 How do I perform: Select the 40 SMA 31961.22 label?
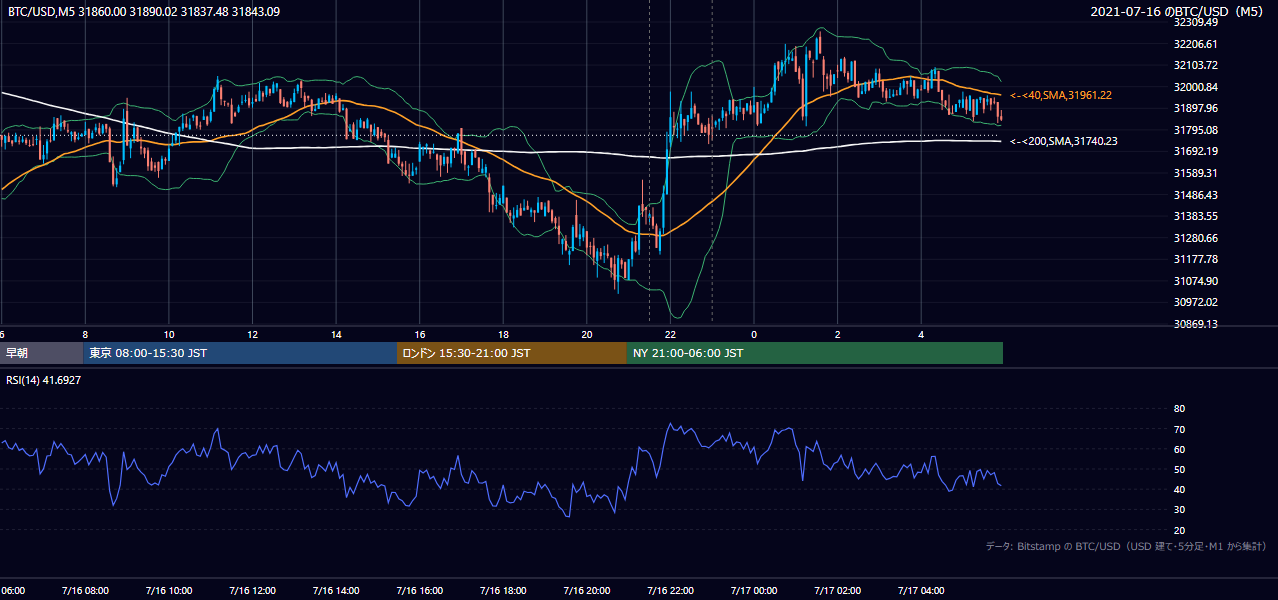click(x=1061, y=95)
